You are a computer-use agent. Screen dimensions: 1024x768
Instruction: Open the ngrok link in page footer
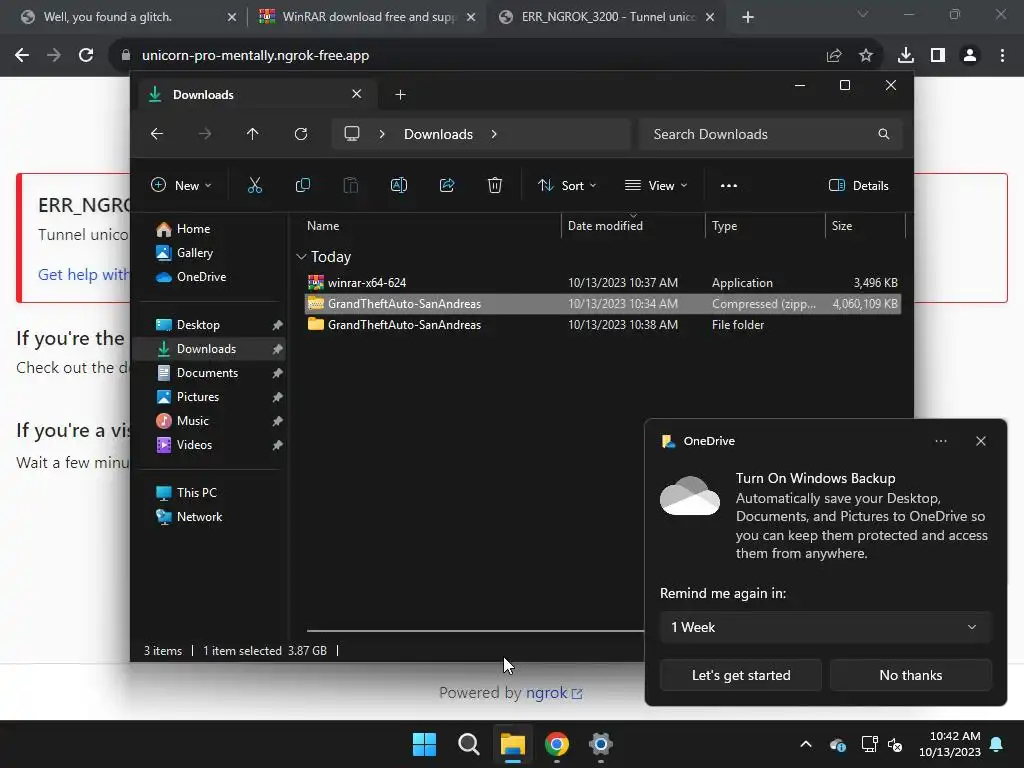(554, 693)
